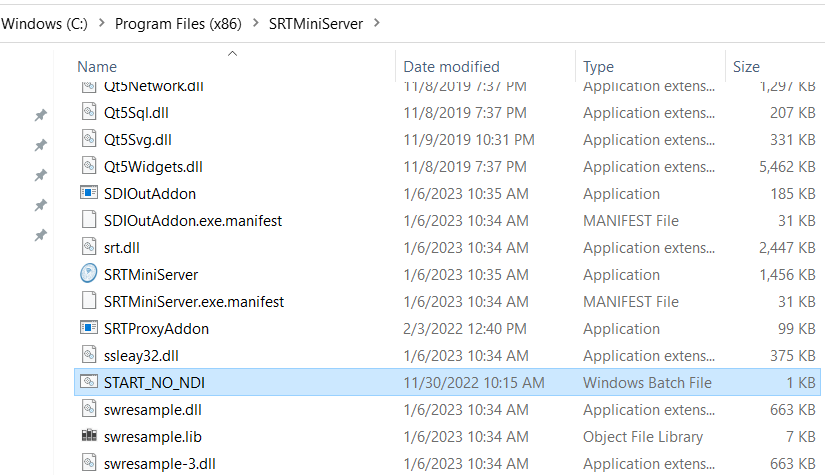The image size is (825, 475).
Task: Click the Windows Batch File type cell
Action: (x=647, y=382)
